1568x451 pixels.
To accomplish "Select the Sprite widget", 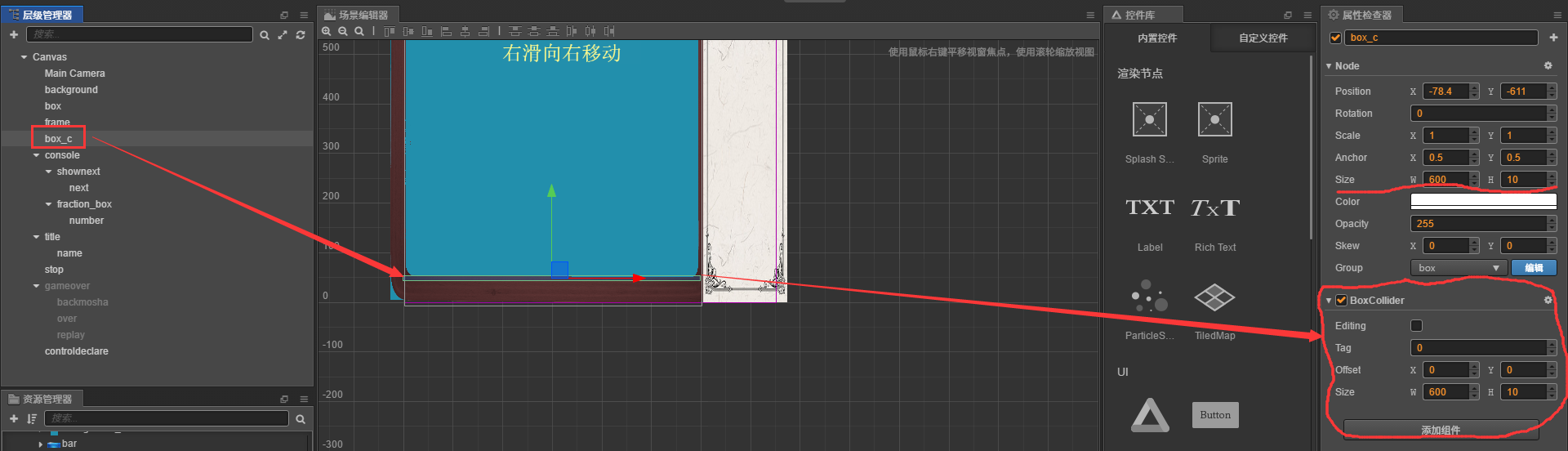I will tap(1215, 120).
